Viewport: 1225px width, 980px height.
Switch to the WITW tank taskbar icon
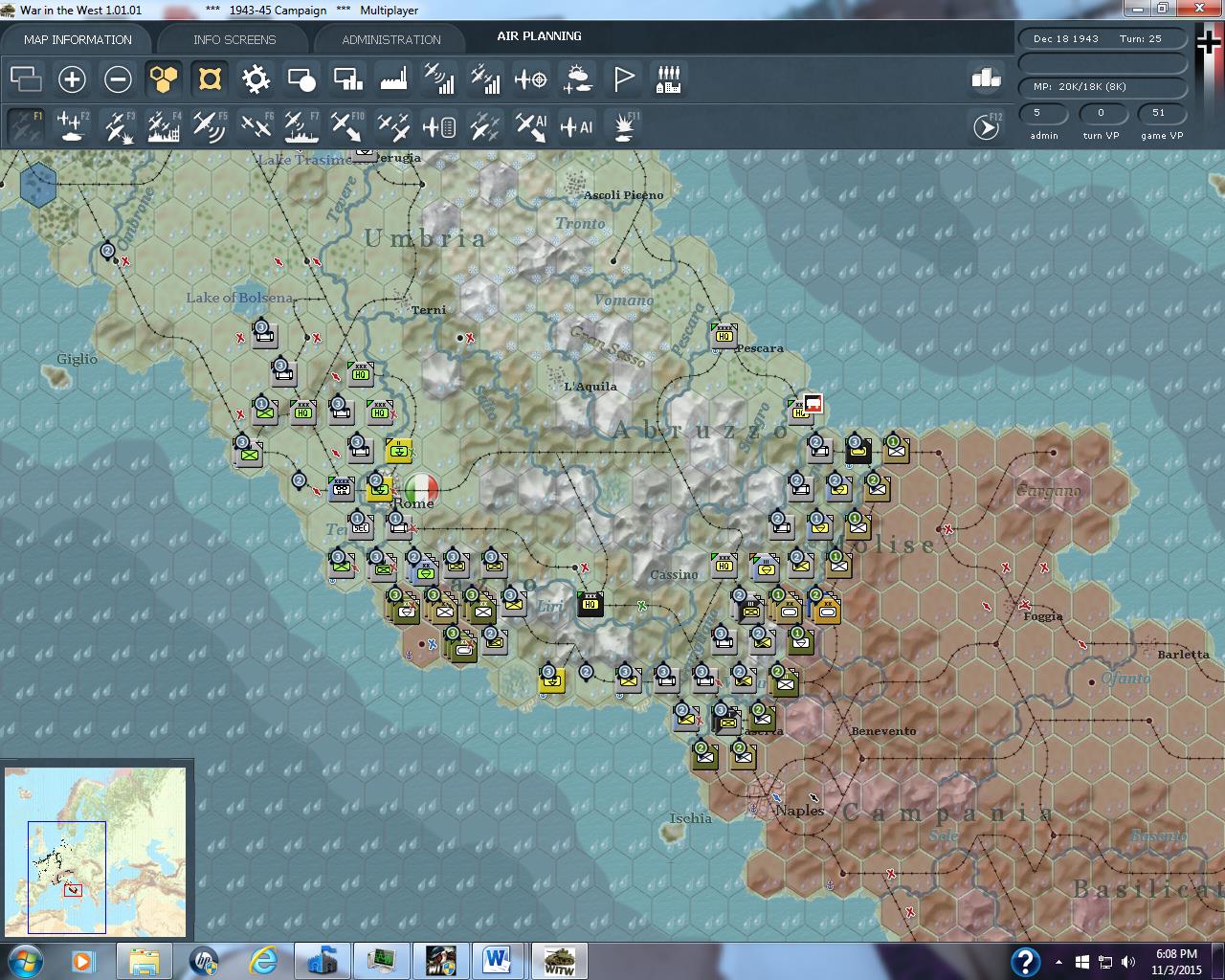[558, 961]
